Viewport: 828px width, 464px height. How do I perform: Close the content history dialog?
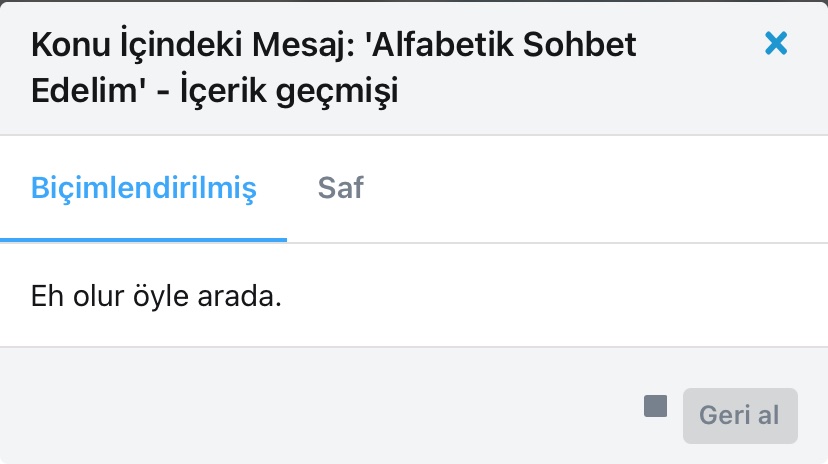coord(776,43)
